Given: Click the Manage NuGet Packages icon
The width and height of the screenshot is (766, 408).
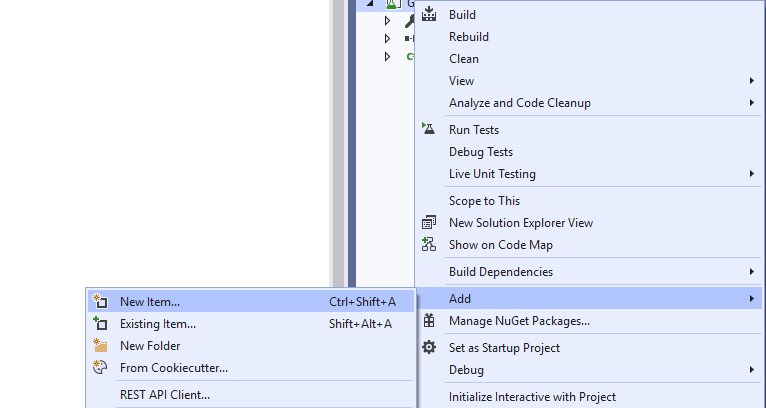Looking at the screenshot, I should (x=429, y=321).
